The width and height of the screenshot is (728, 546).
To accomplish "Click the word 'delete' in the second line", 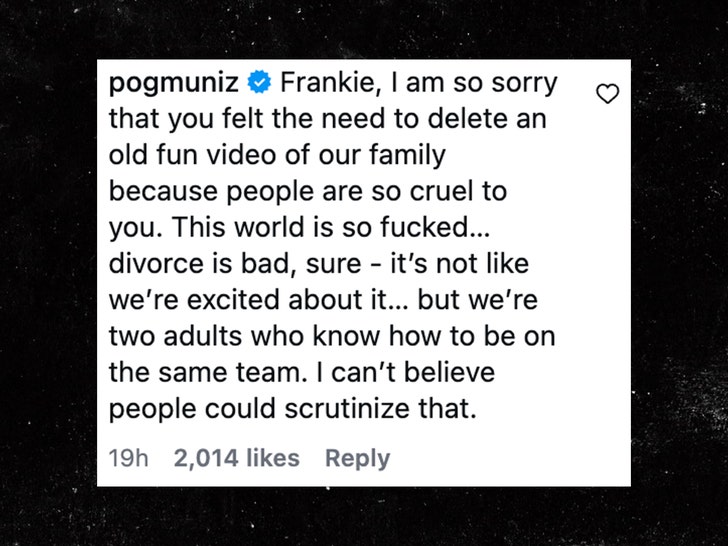I will (464, 118).
